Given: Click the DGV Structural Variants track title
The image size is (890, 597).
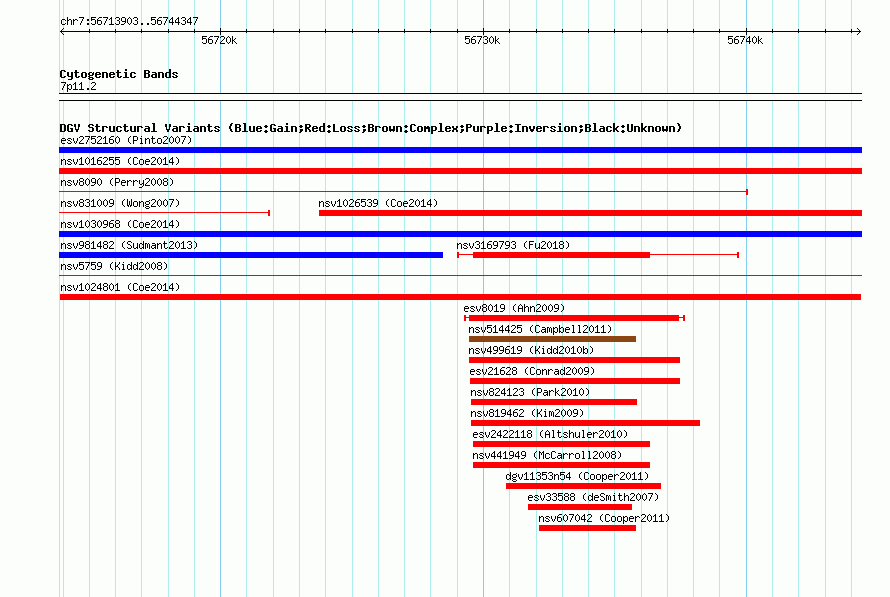Looking at the screenshot, I should (x=371, y=128).
